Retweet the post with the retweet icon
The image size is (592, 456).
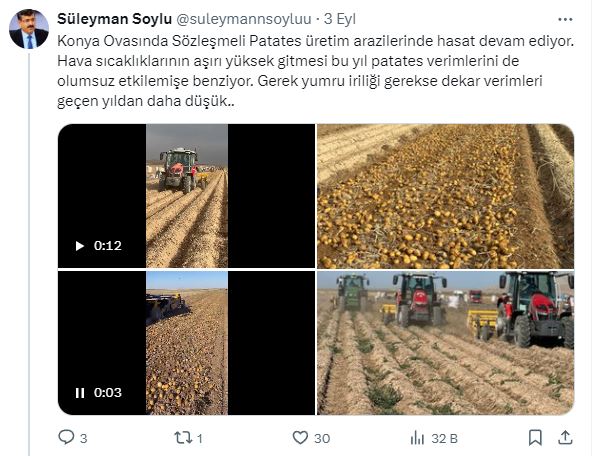coord(183,438)
